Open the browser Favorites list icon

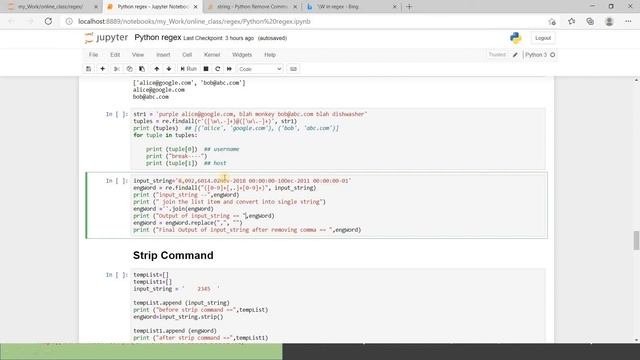point(571,22)
